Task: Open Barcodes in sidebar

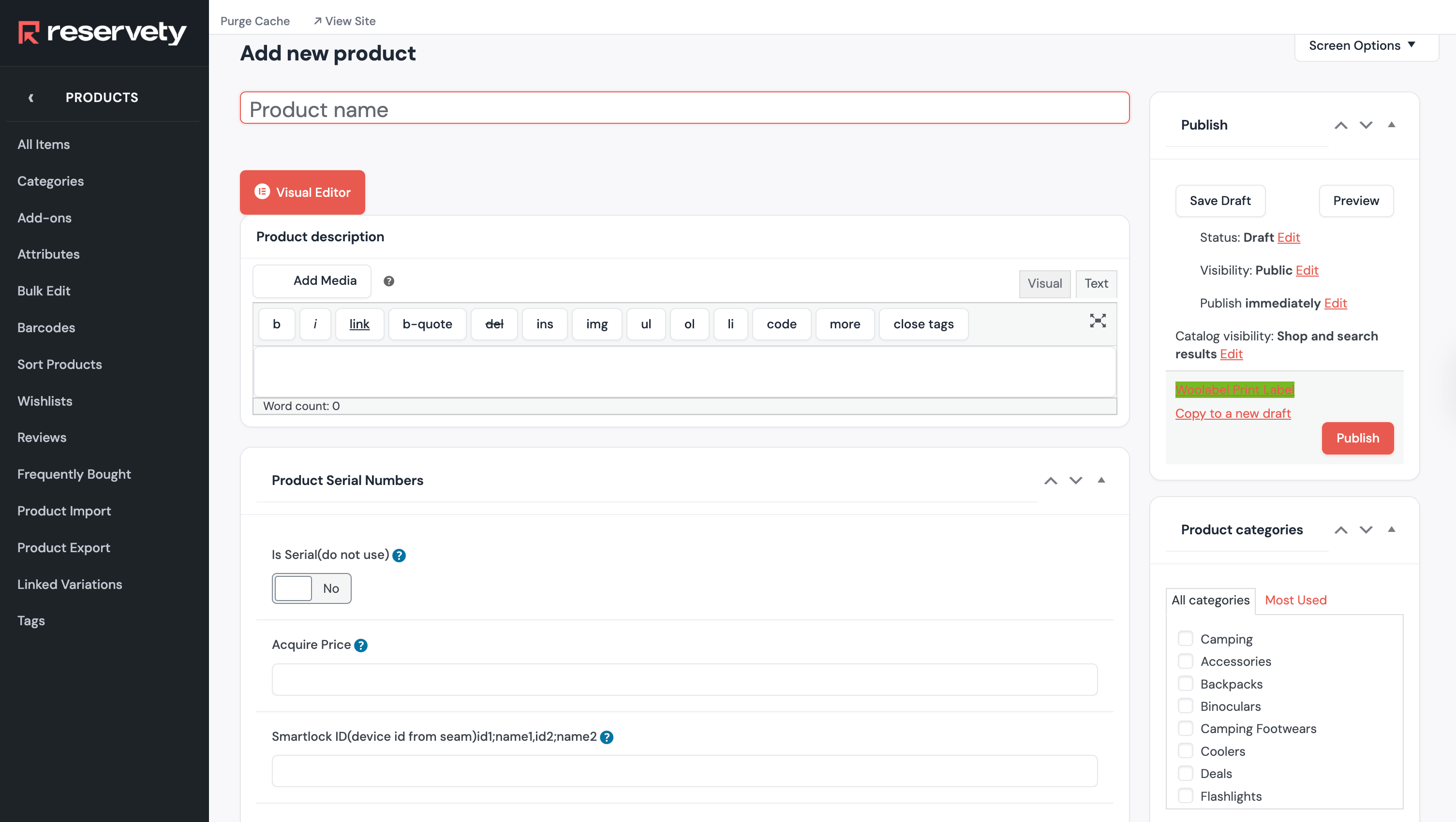Action: (46, 328)
